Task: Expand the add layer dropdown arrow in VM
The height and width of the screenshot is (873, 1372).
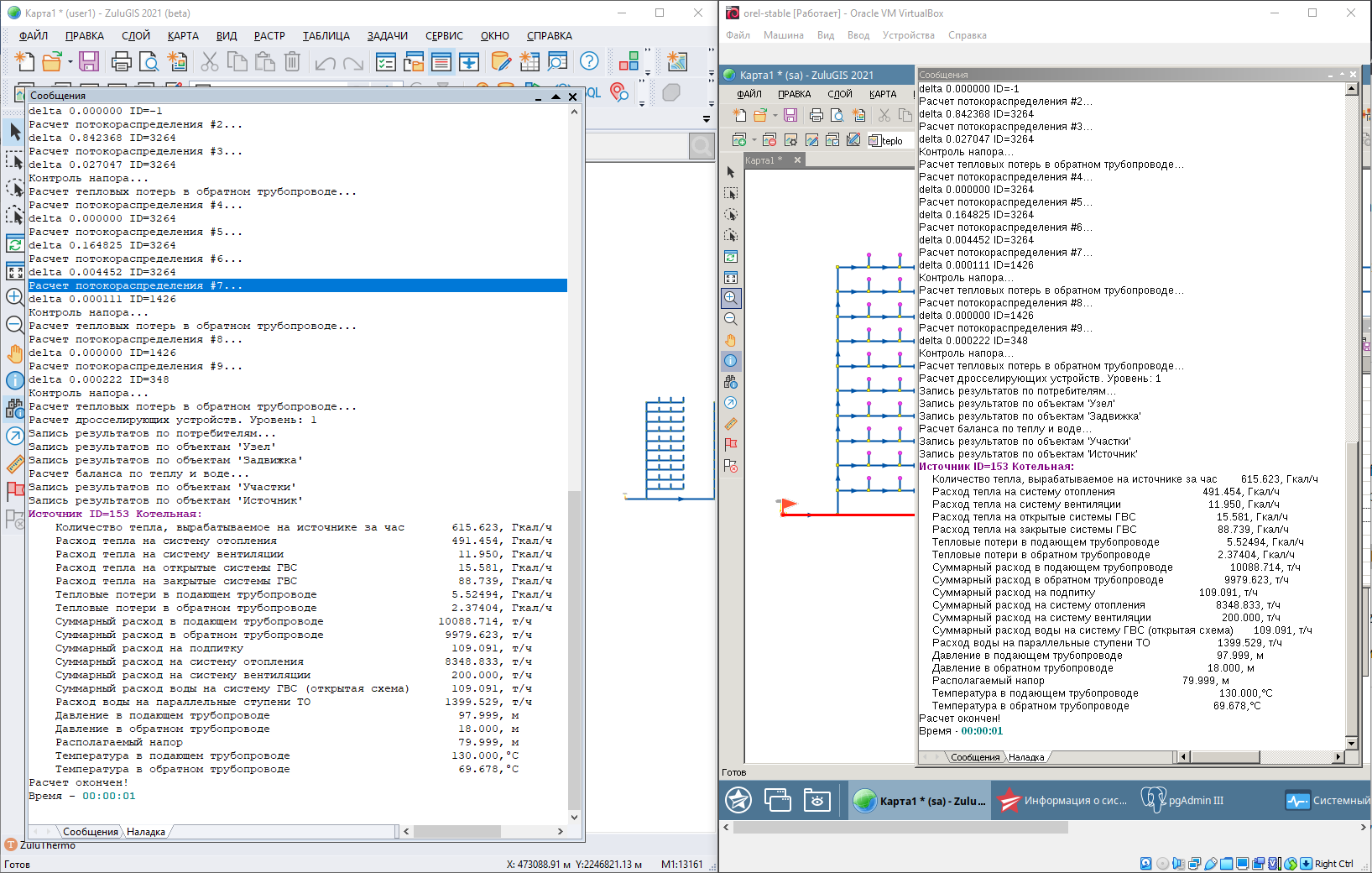Action: coord(754,140)
